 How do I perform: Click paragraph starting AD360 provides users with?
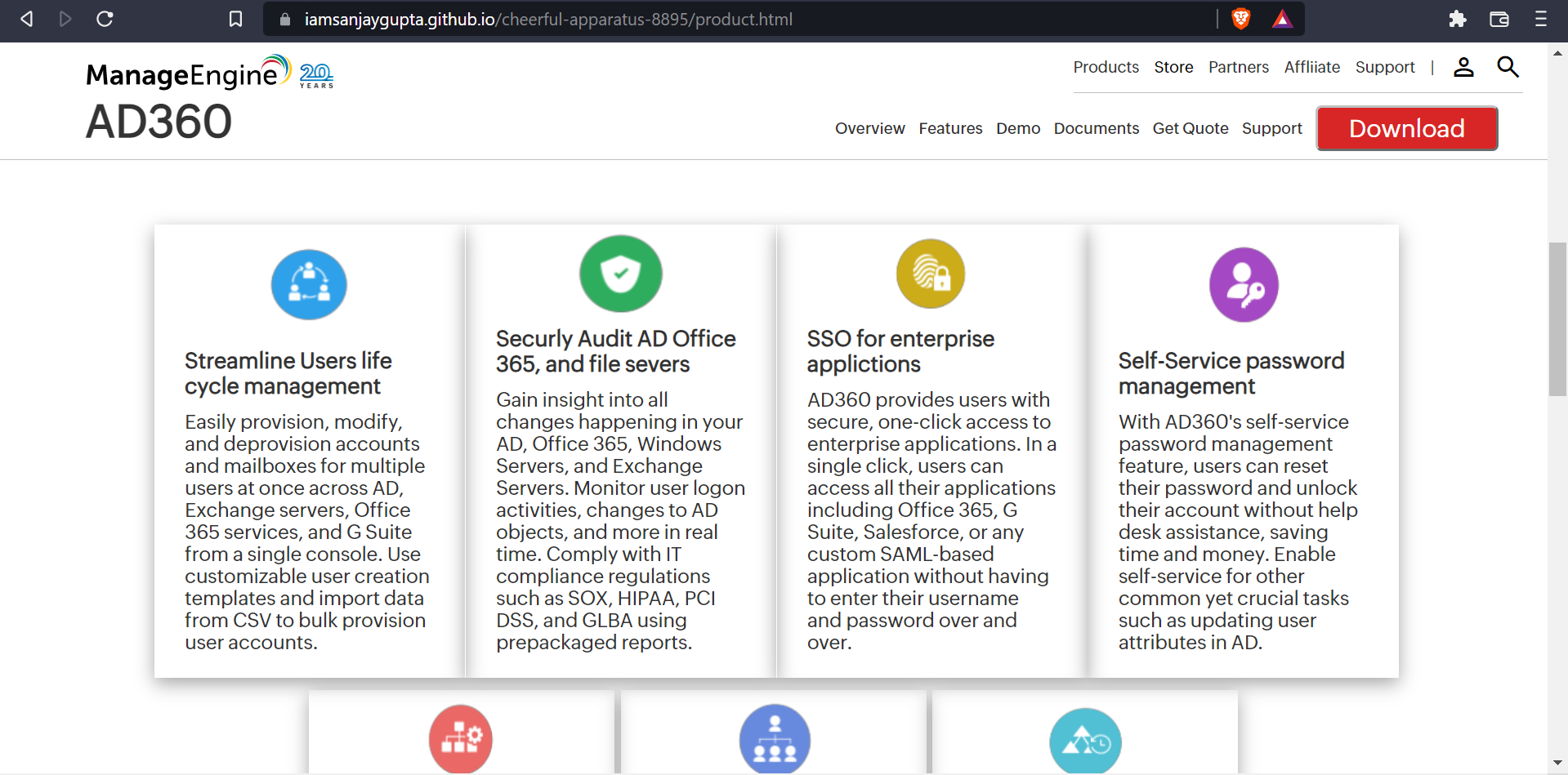(x=931, y=521)
